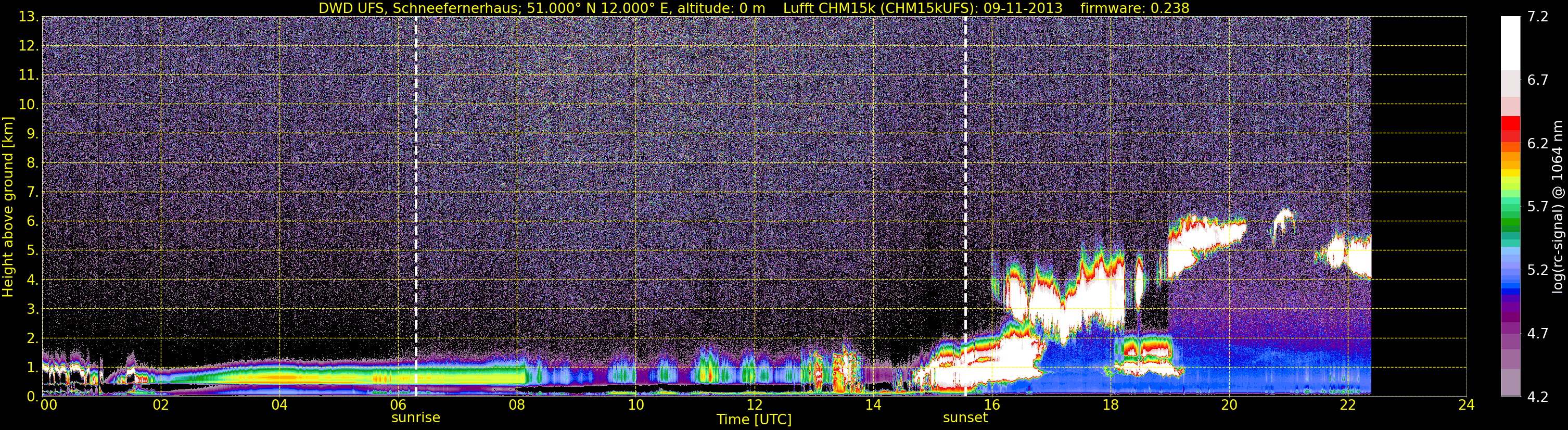Click the plot title 'DWD UFS, Schneefernerhaus'

(x=420, y=8)
